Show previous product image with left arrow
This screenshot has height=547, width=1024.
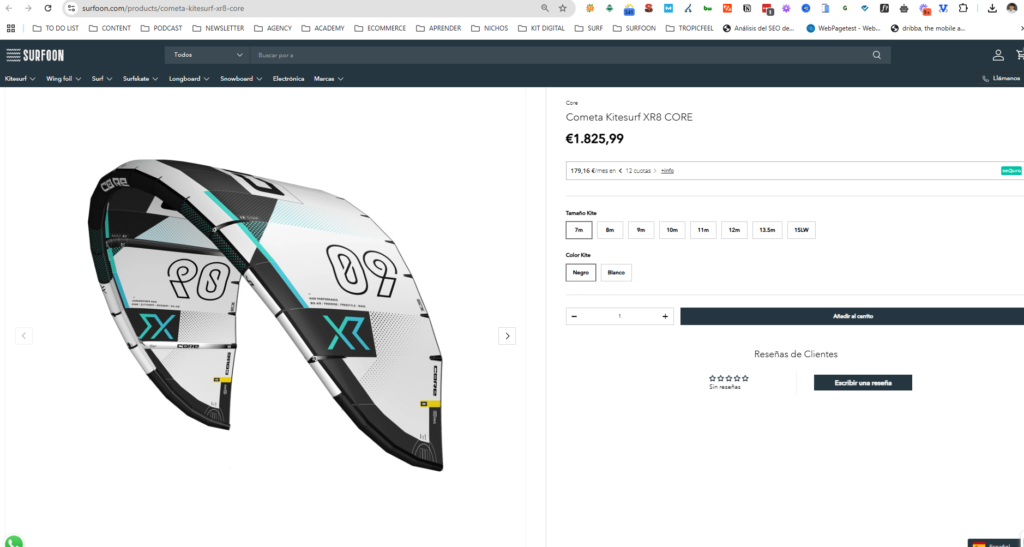tap(24, 336)
